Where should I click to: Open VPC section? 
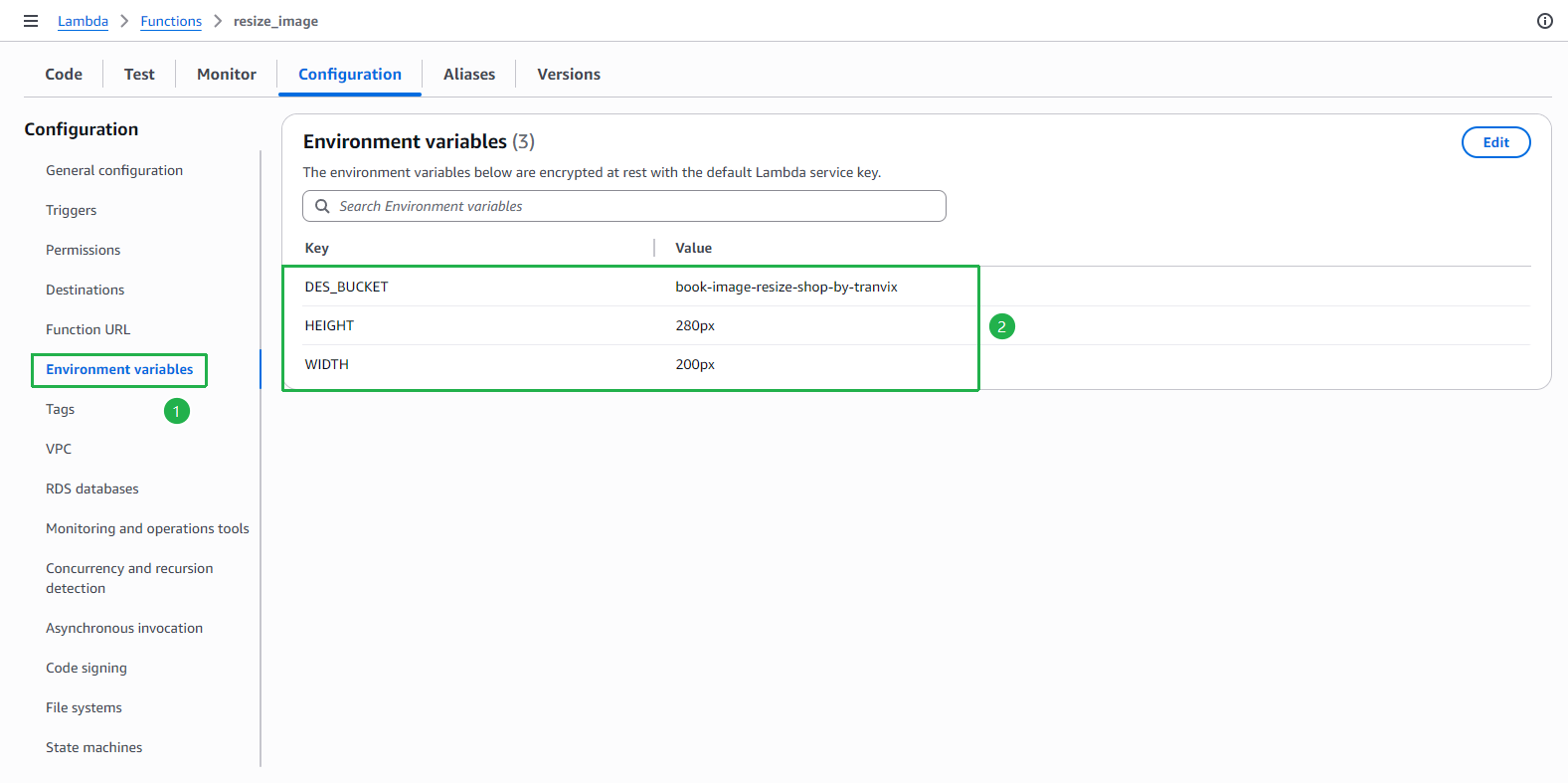59,449
